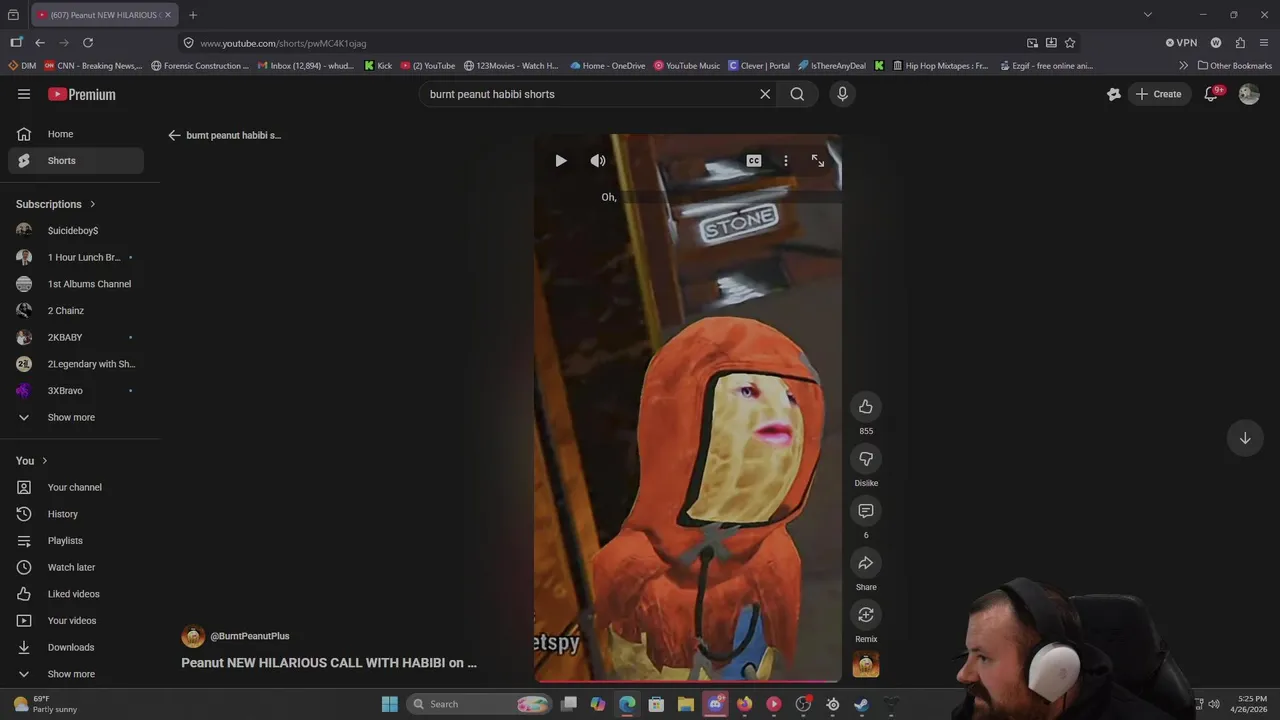The image size is (1280, 720).
Task: Play the Short video
Action: [x=561, y=161]
